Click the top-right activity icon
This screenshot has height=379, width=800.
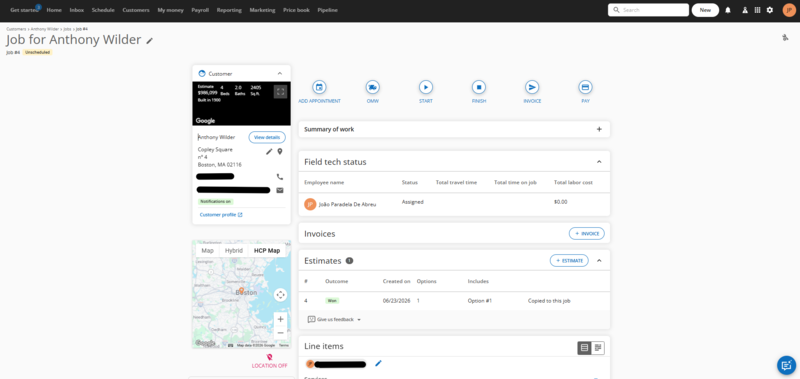(785, 38)
